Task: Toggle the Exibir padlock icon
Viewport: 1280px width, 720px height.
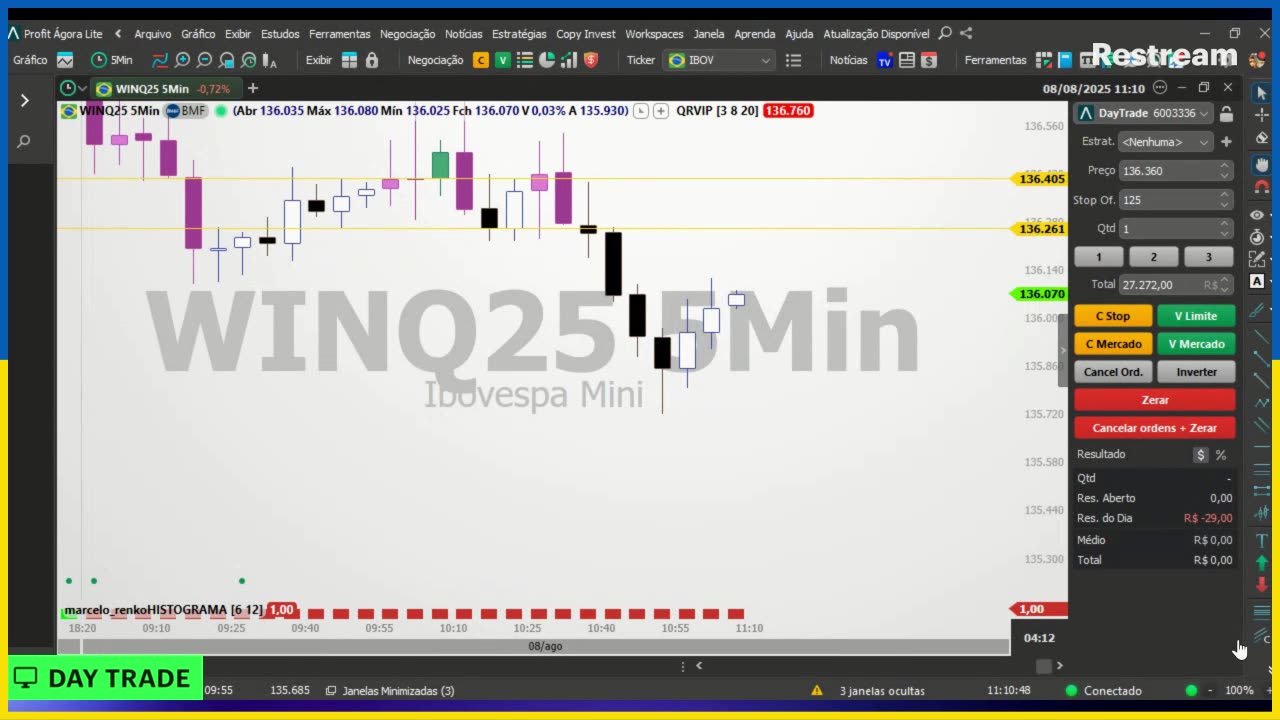Action: [372, 60]
